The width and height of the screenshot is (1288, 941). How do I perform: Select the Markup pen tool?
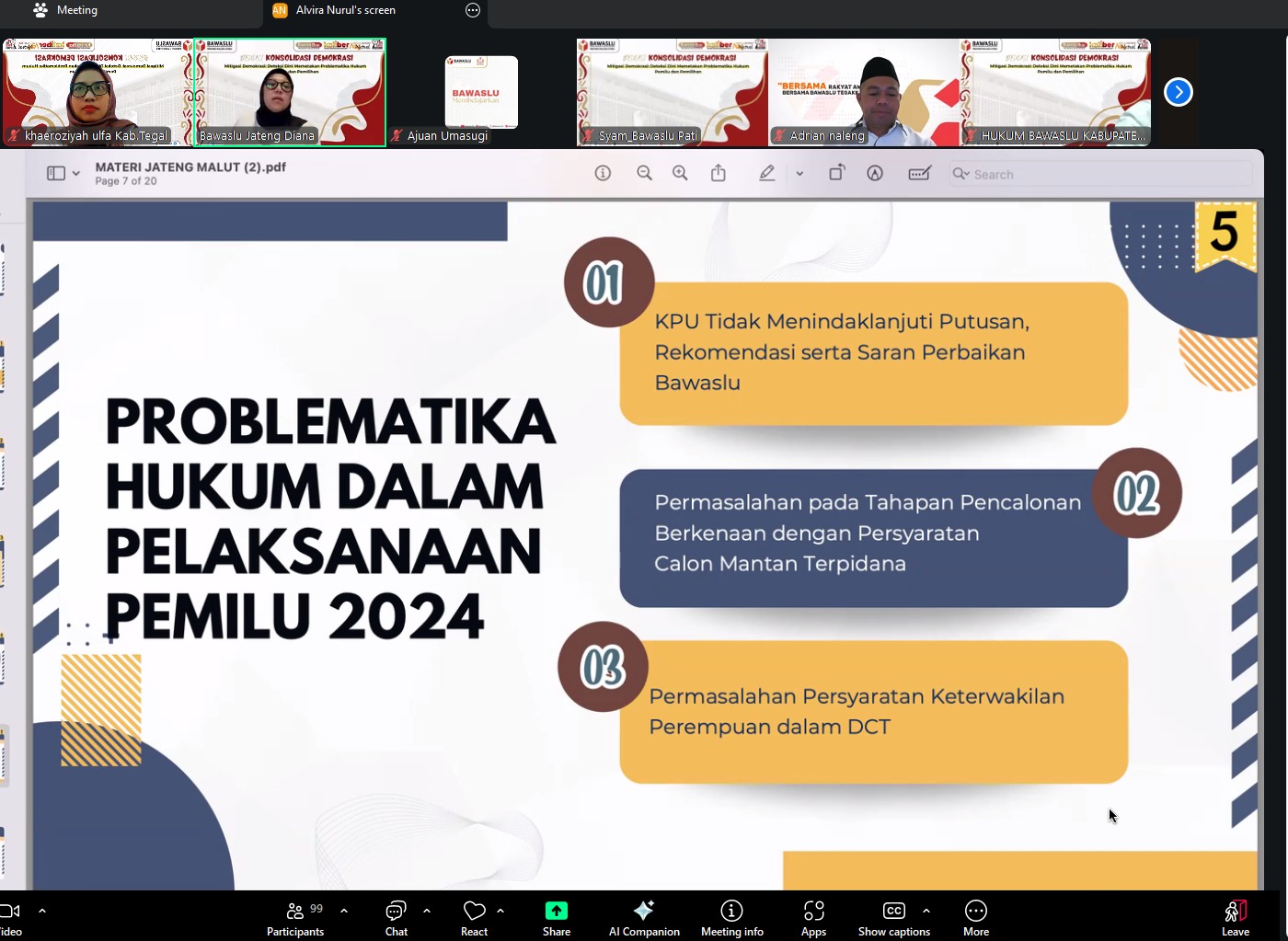(x=766, y=173)
